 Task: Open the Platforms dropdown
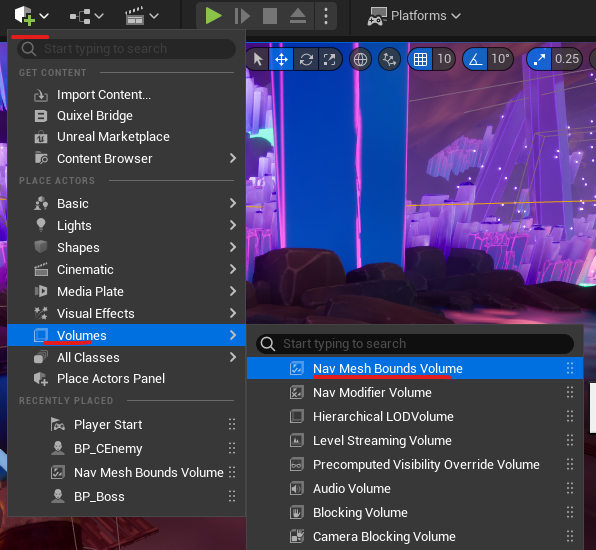(x=414, y=16)
